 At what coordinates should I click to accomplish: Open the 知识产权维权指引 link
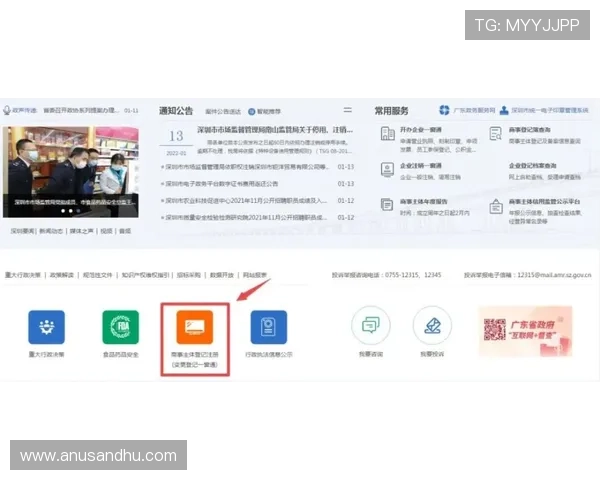(145, 275)
